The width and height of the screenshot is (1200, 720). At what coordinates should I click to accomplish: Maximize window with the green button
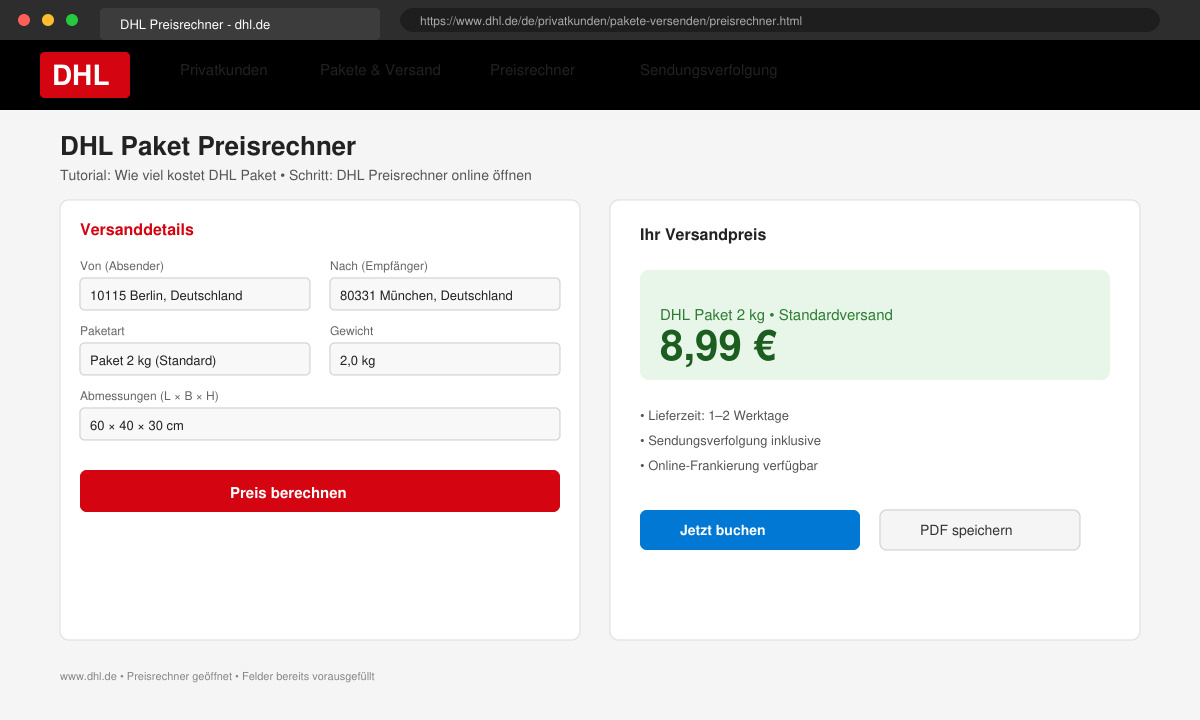pos(72,20)
